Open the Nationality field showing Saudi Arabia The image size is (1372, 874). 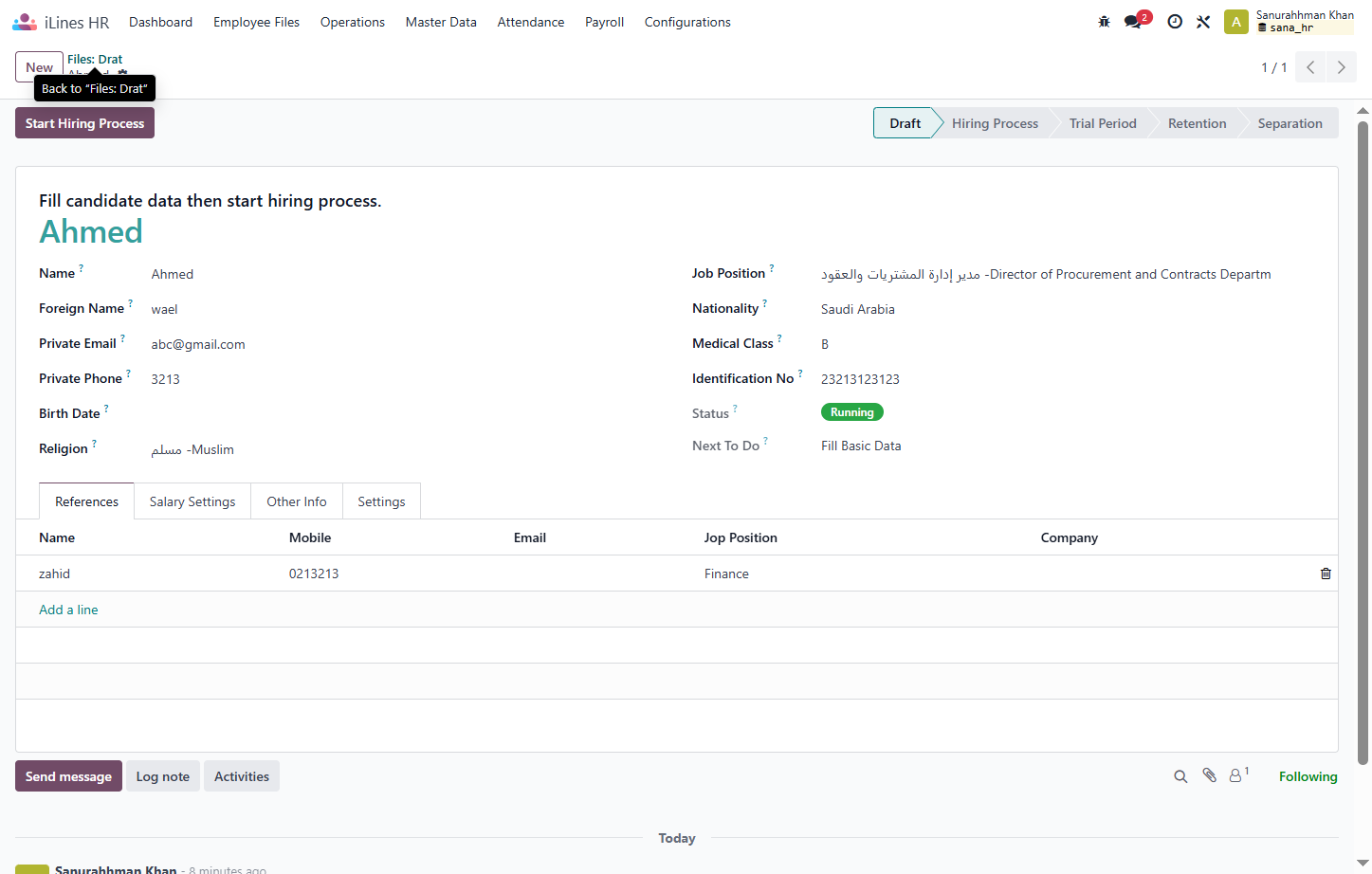tap(1068, 309)
